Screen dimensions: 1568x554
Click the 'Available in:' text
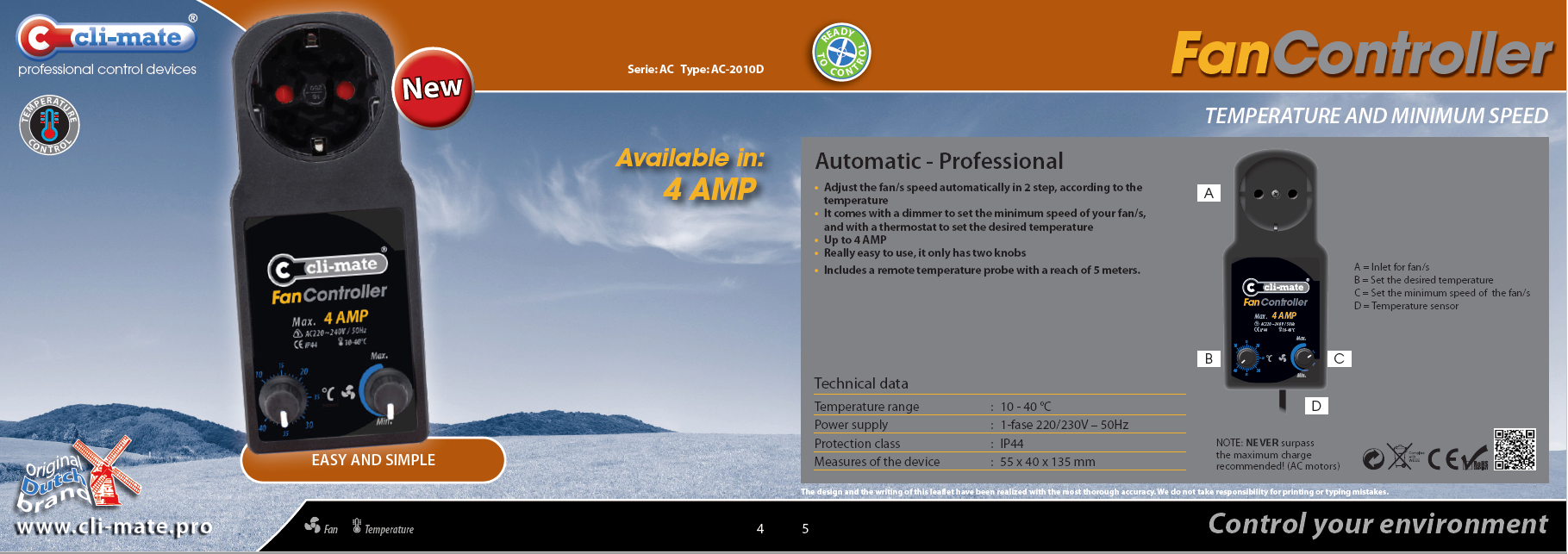(x=690, y=158)
